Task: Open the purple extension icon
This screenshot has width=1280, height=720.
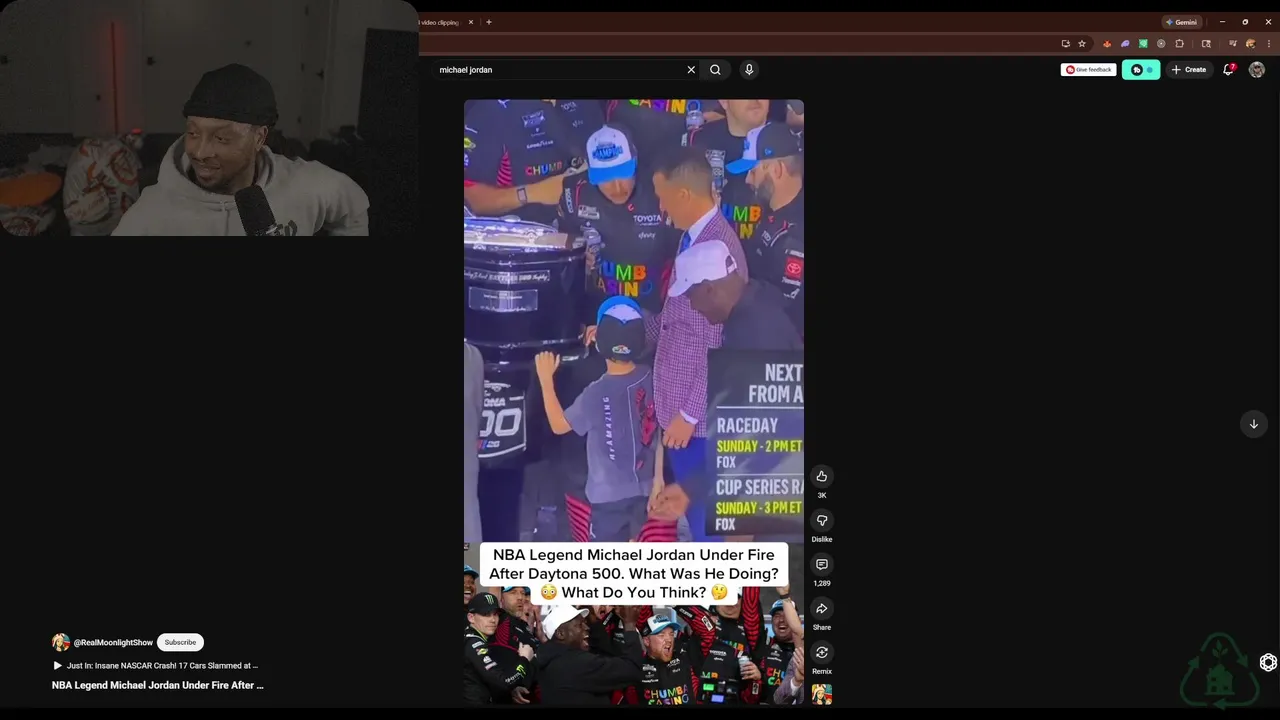Action: (x=1125, y=44)
